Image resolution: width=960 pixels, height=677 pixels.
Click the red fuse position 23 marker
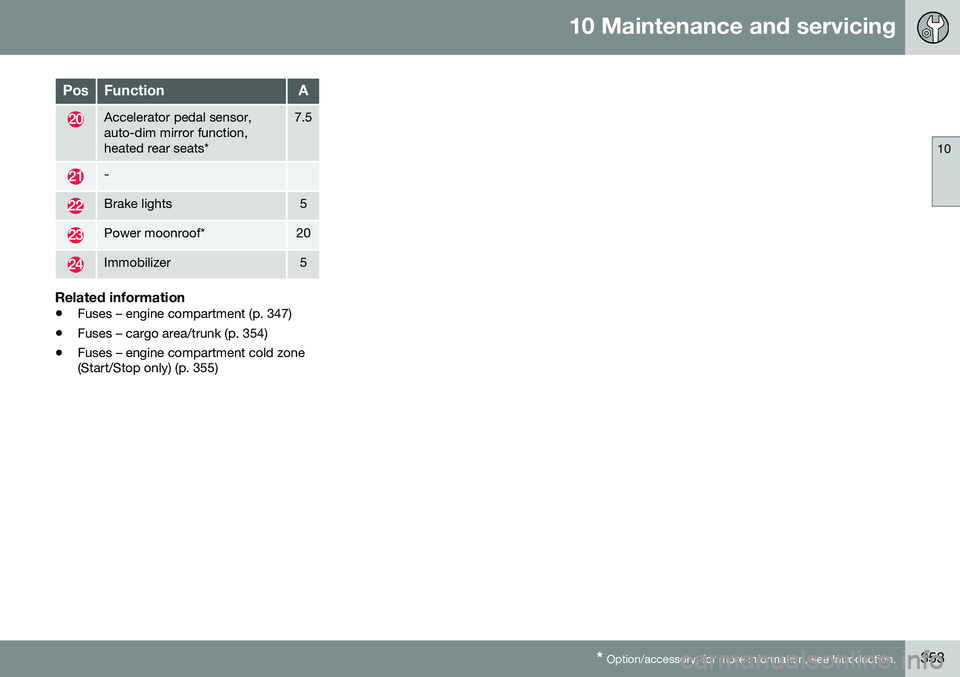[75, 235]
